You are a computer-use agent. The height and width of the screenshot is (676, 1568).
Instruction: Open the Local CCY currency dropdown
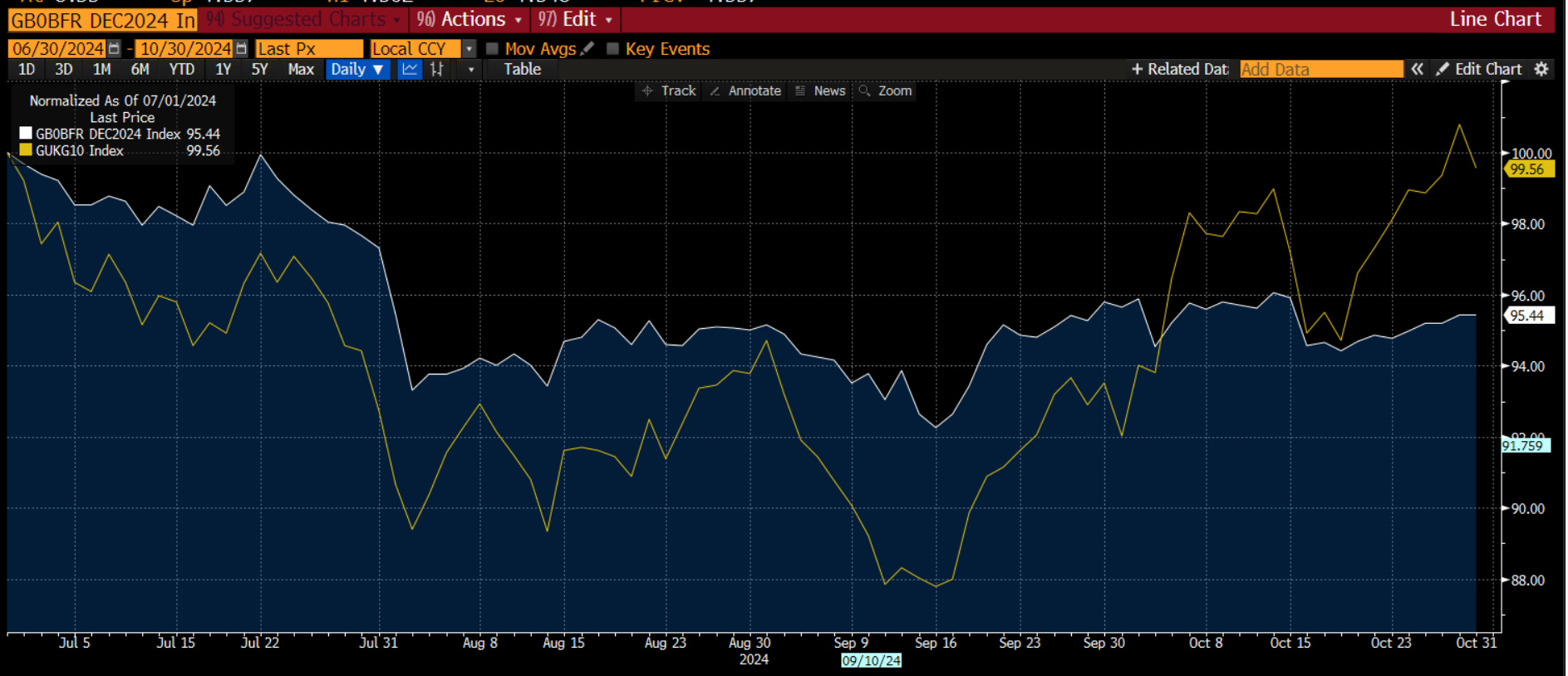tap(469, 49)
